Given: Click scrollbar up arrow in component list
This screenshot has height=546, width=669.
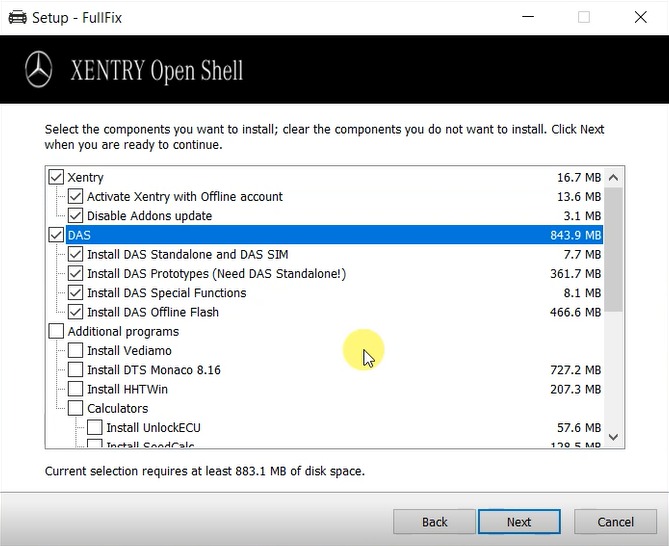Looking at the screenshot, I should (x=614, y=177).
